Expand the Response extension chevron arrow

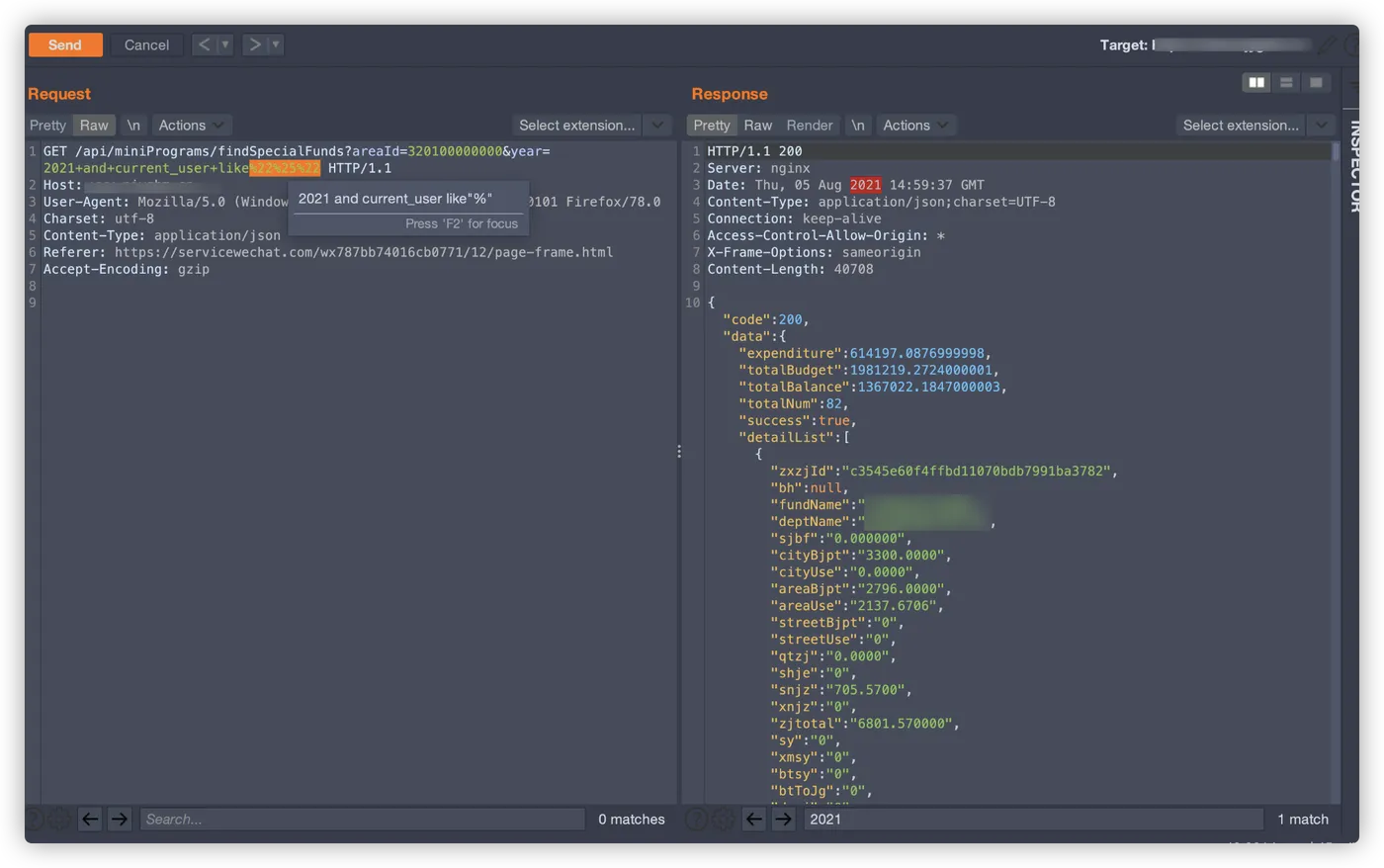pos(1321,126)
